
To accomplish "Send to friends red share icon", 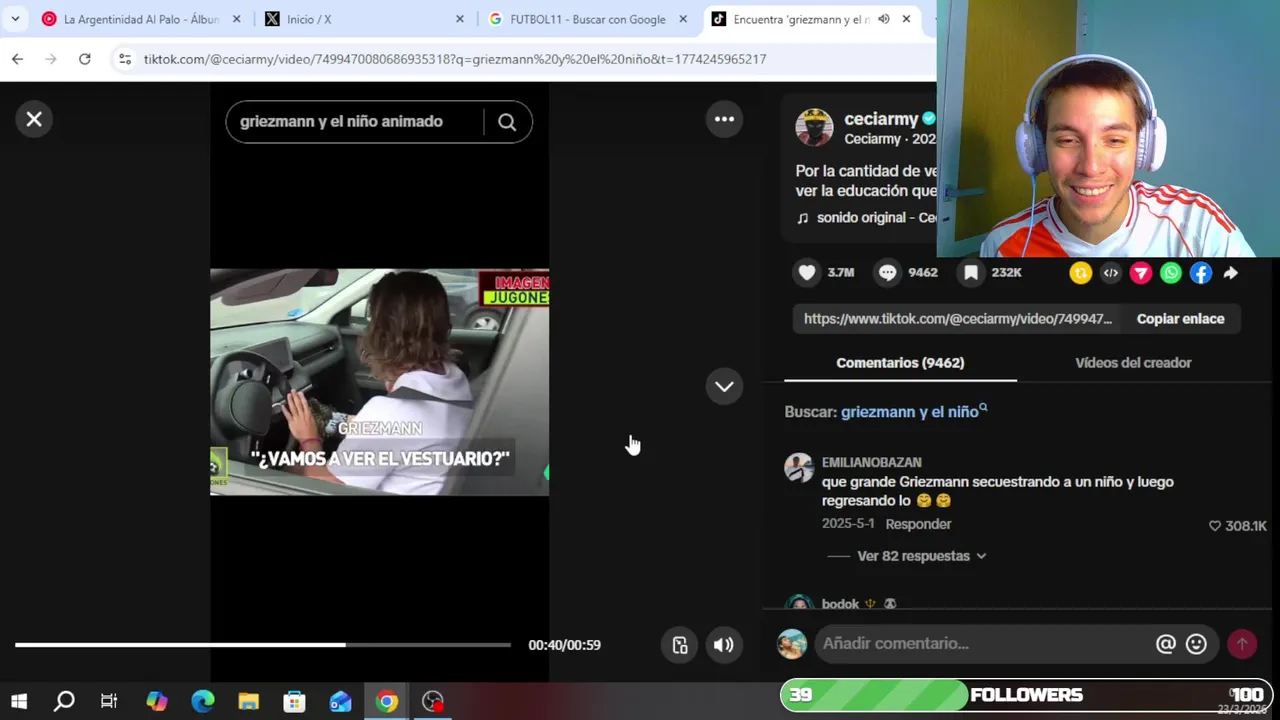I will (1141, 273).
